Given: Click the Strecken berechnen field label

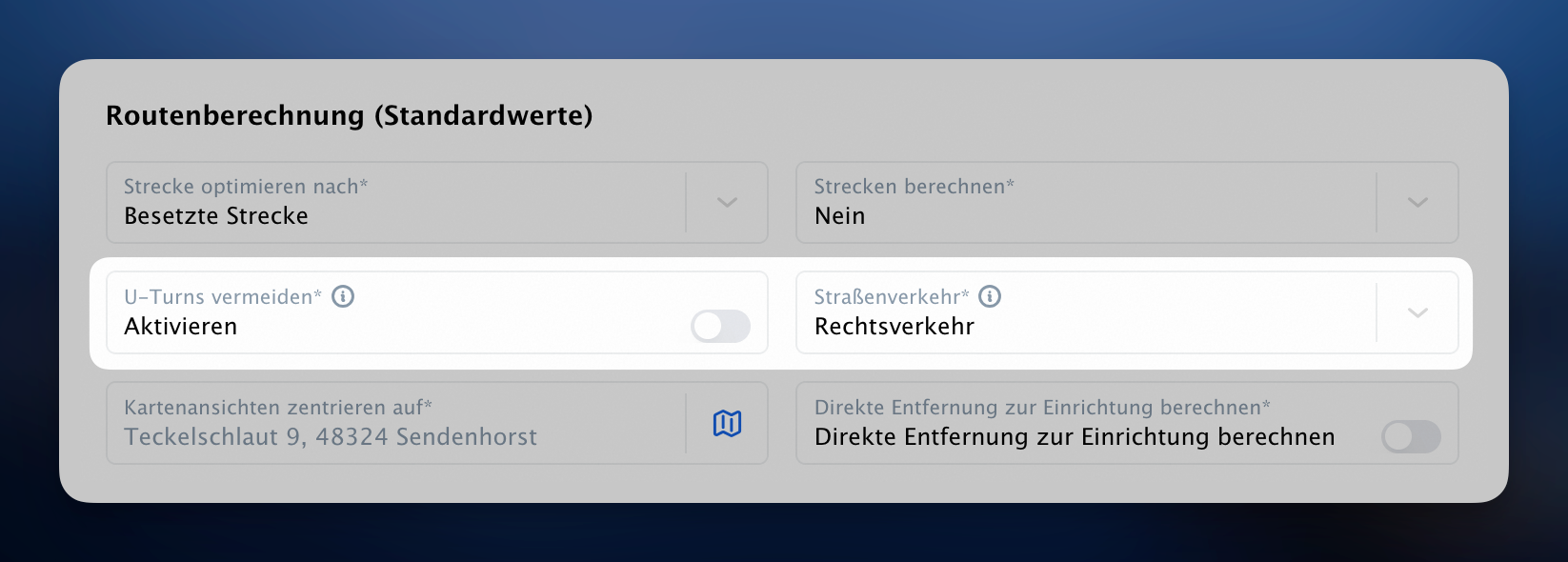Looking at the screenshot, I should pyautogui.click(x=915, y=187).
